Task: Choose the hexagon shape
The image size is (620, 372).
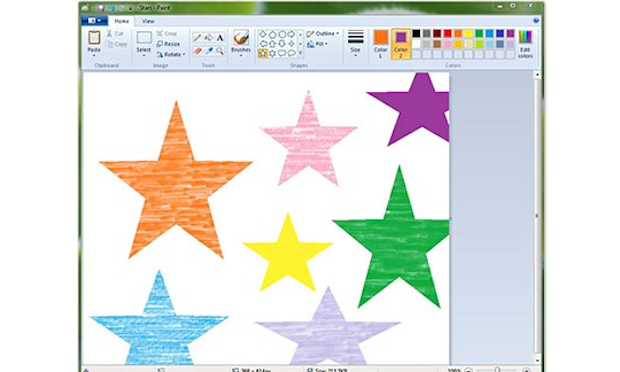Action: click(x=282, y=34)
